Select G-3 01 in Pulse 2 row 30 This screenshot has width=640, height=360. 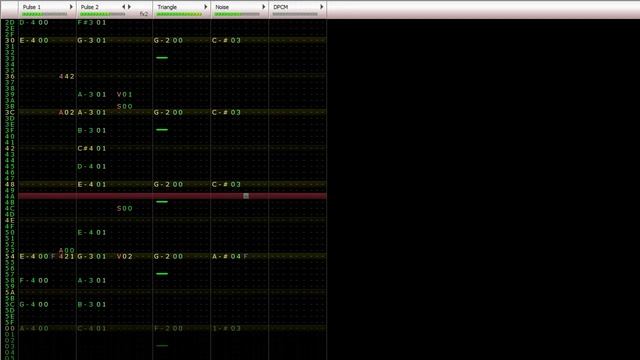[x=92, y=40]
